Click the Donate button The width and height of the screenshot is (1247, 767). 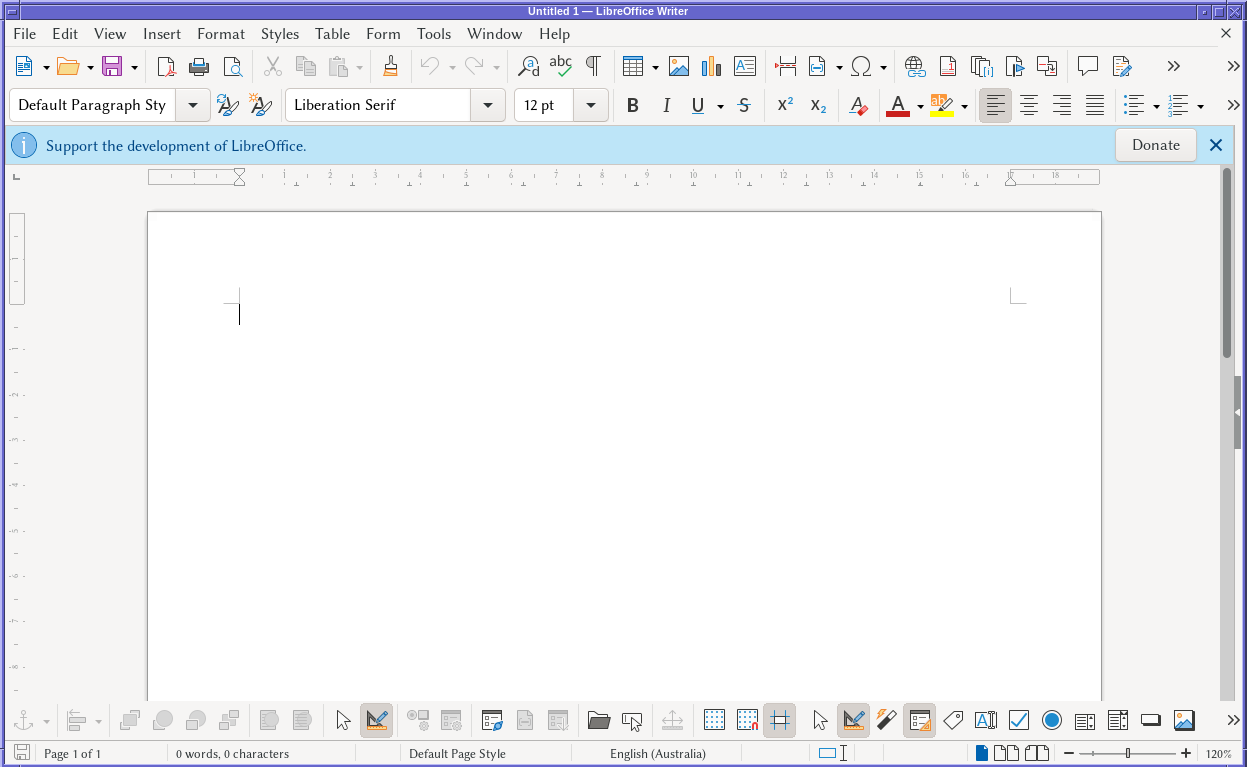[x=1155, y=145]
